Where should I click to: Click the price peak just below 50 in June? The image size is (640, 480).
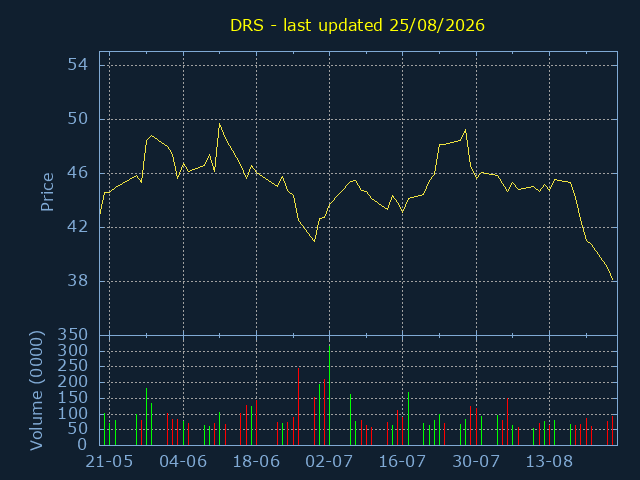pyautogui.click(x=220, y=124)
